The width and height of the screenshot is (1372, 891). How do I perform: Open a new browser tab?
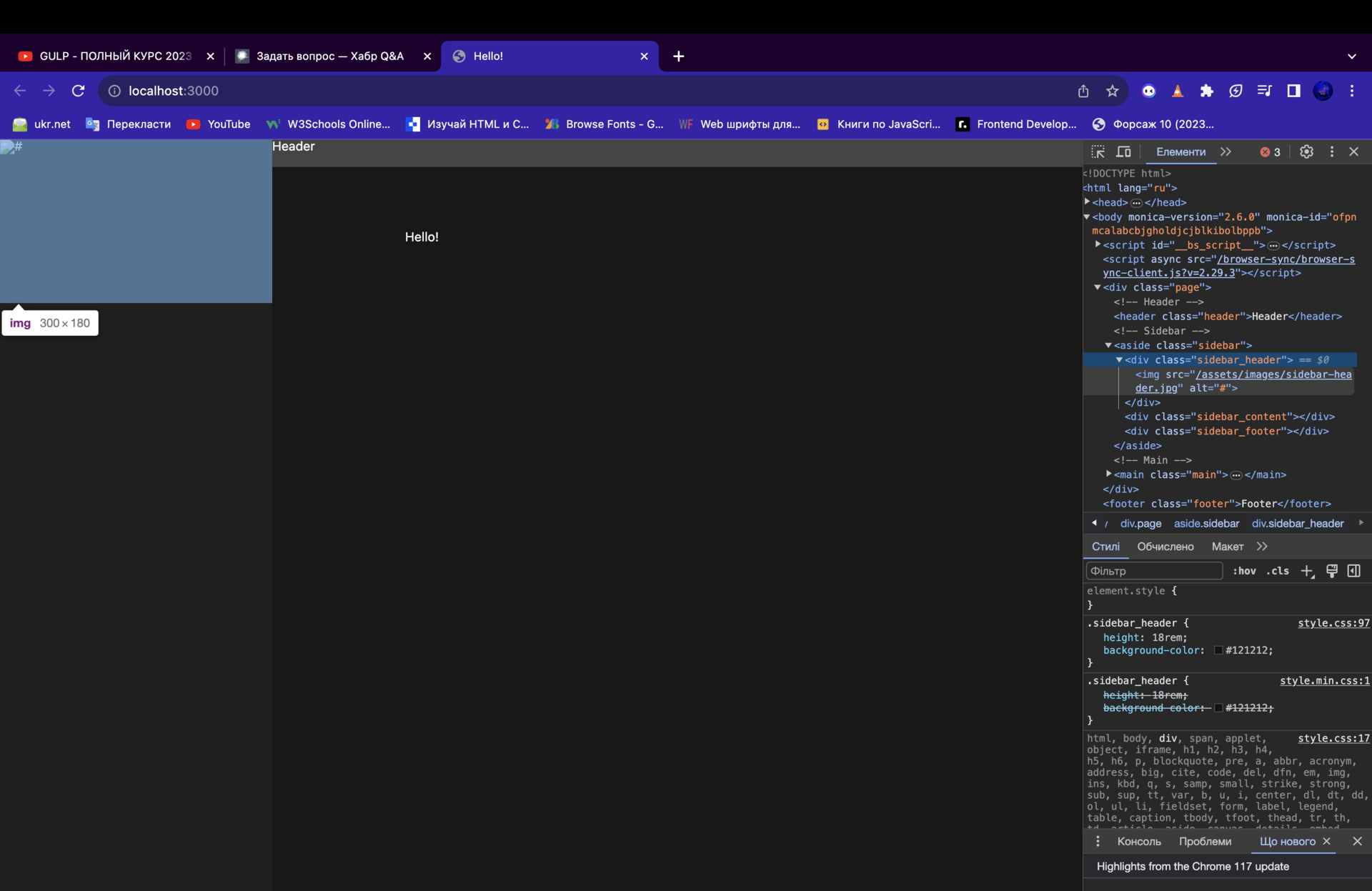678,56
